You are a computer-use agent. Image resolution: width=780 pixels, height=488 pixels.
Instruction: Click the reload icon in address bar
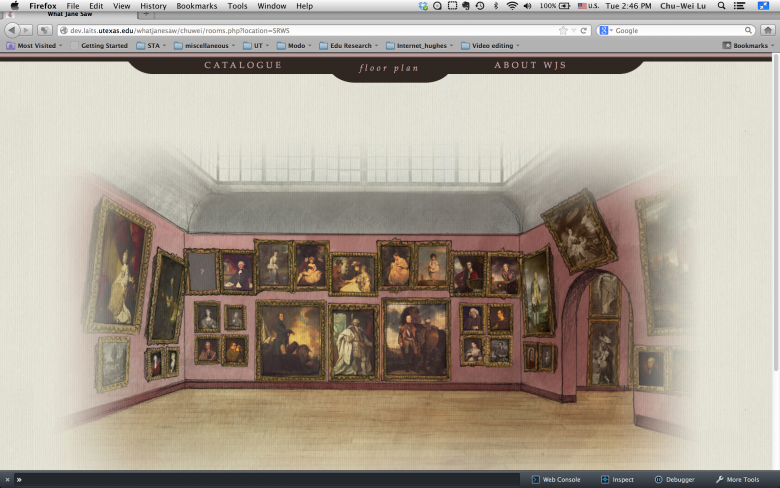(584, 30)
